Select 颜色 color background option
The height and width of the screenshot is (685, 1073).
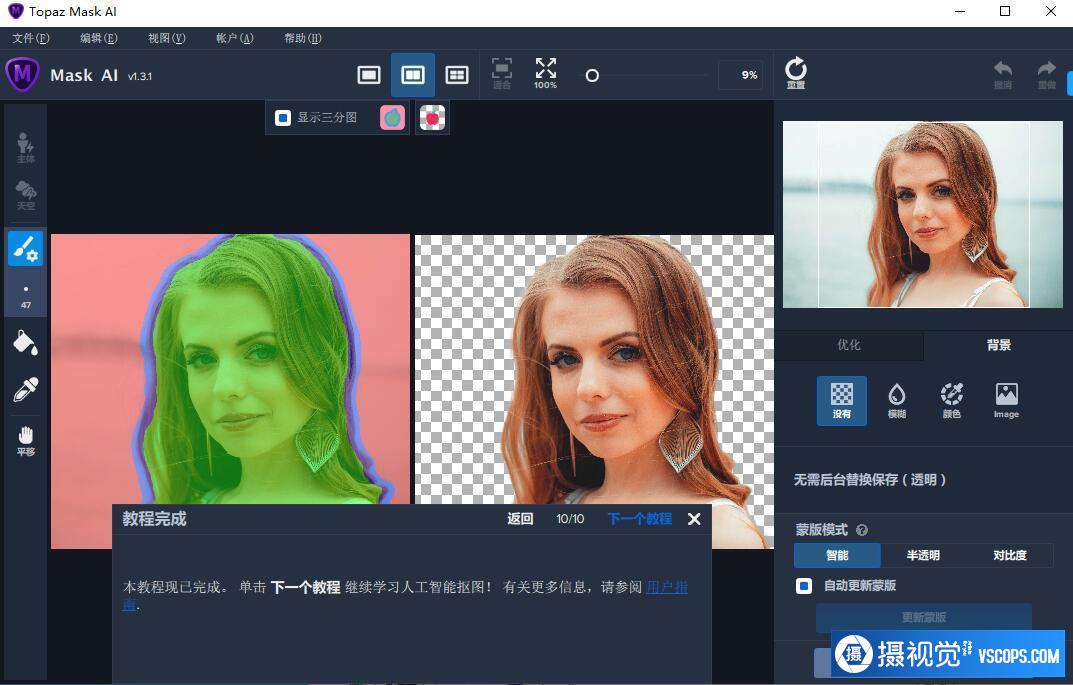(x=951, y=400)
